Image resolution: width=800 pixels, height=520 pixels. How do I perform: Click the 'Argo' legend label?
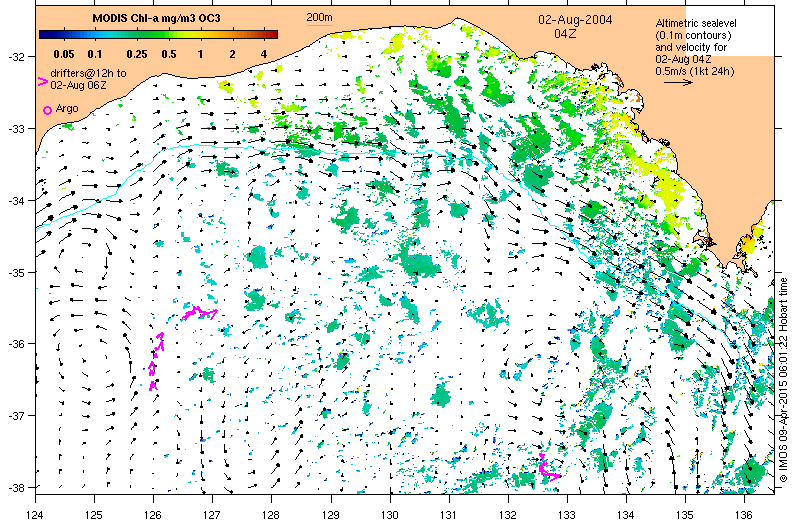coord(67,108)
